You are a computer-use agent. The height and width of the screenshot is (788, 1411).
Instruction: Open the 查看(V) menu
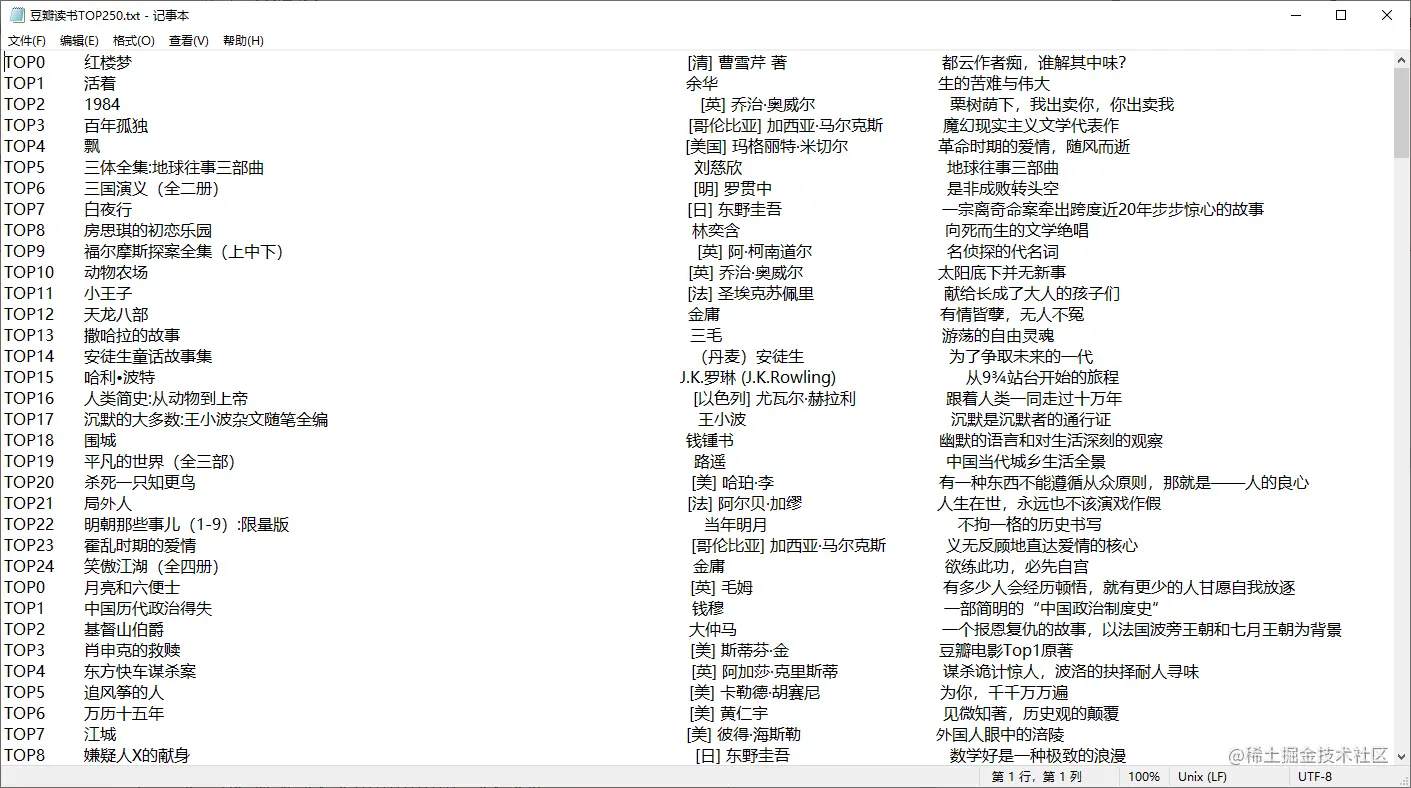pos(188,40)
